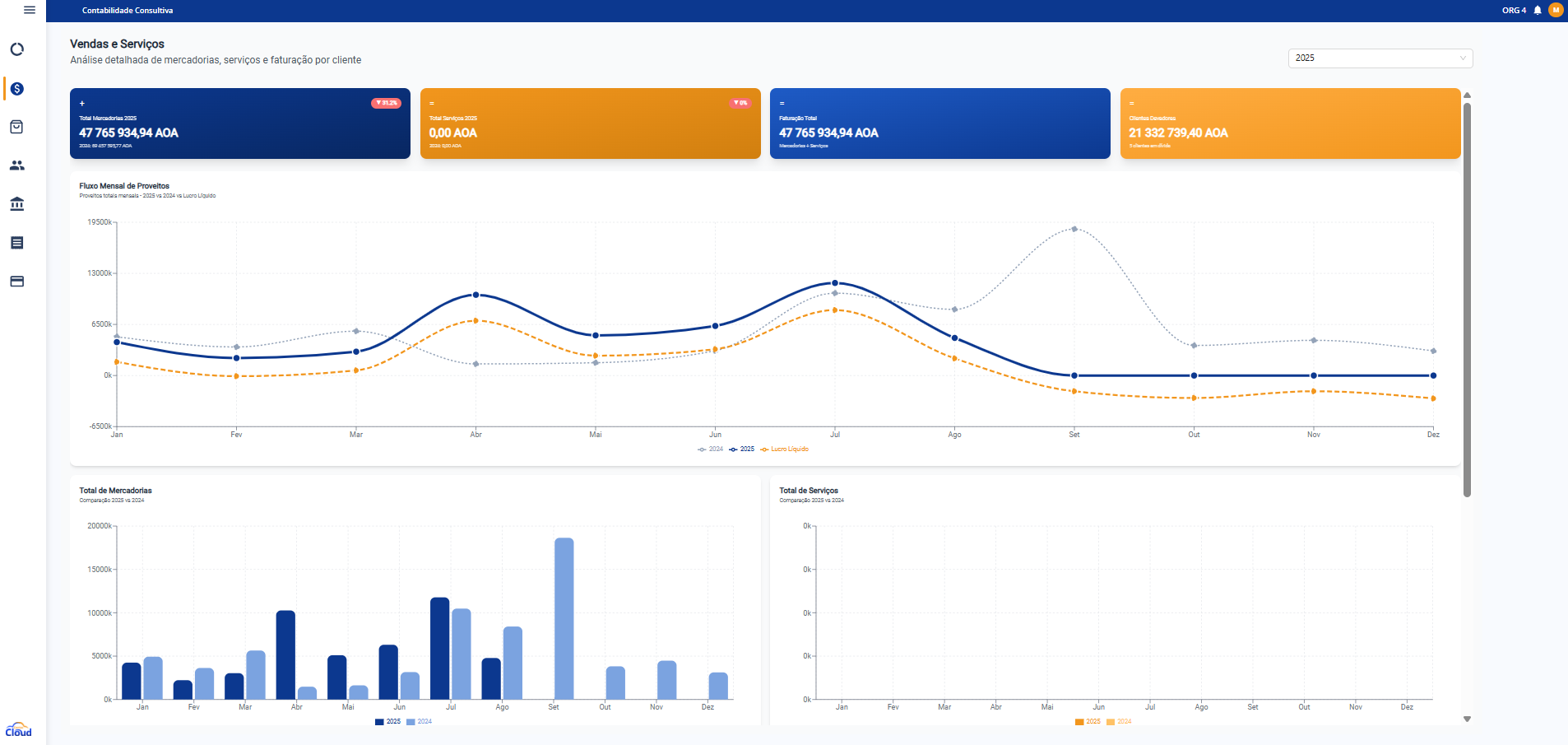Click the Cloud logo at bottom left
1568x745 pixels.
(18, 730)
